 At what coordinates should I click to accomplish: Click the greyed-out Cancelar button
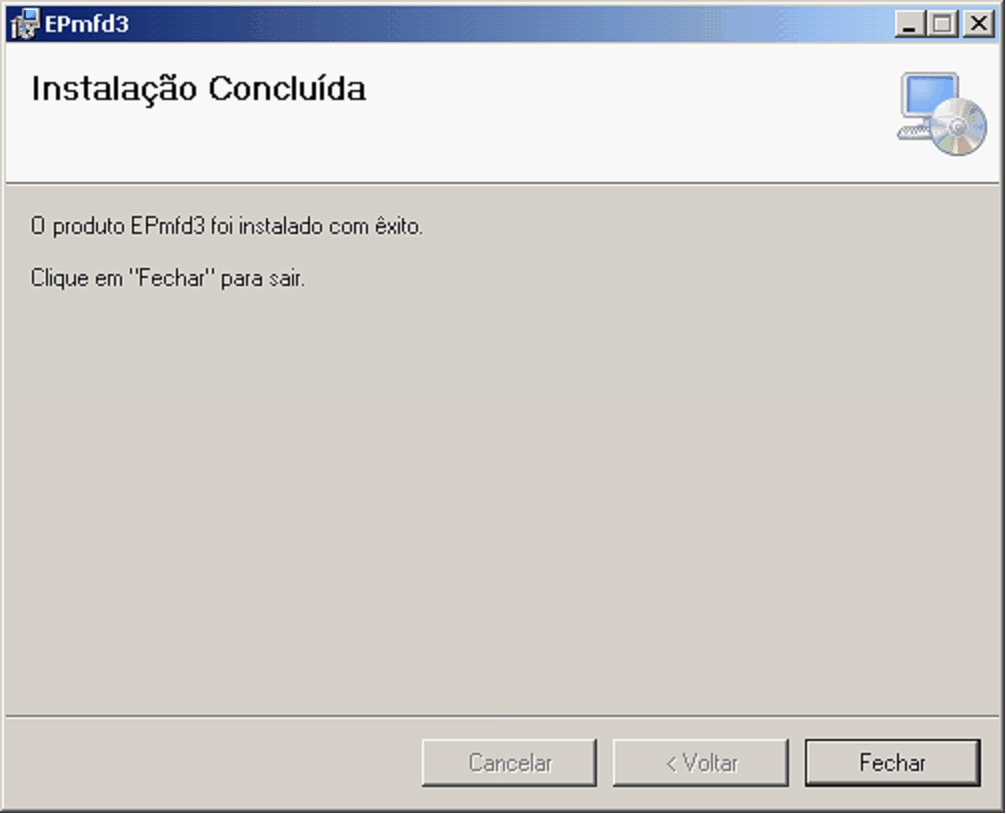point(509,763)
